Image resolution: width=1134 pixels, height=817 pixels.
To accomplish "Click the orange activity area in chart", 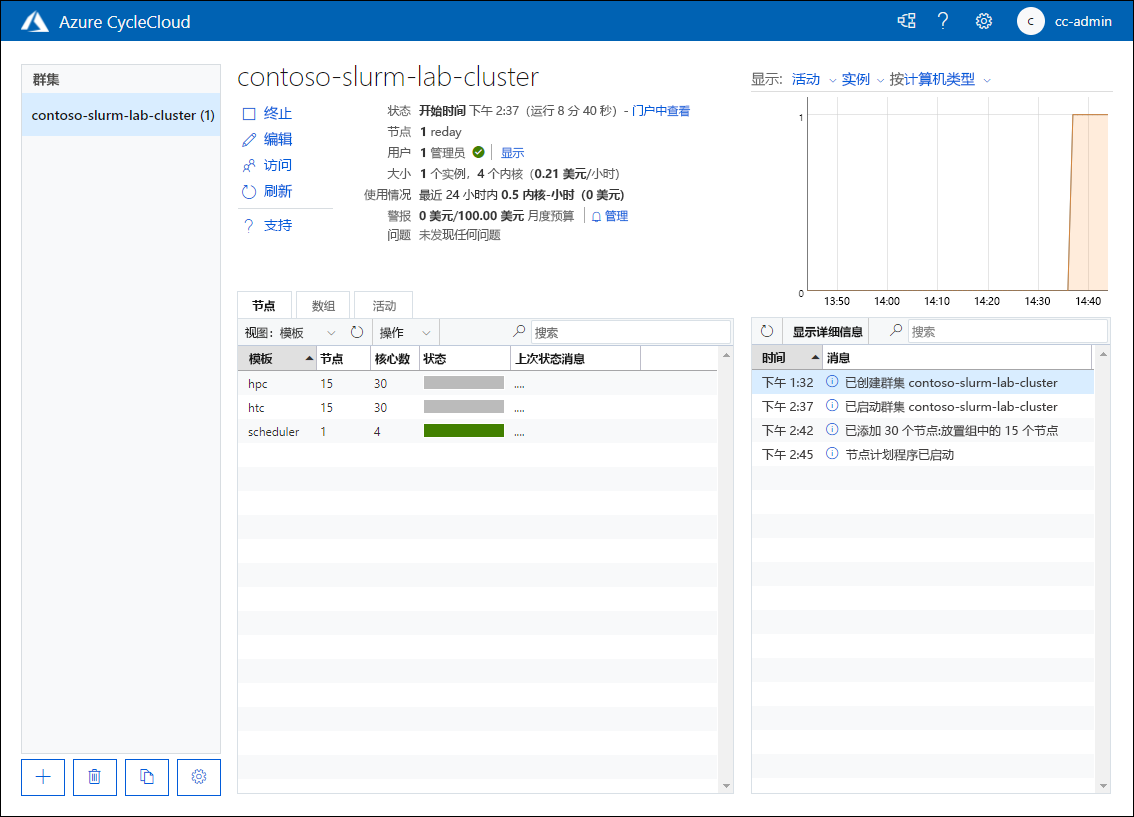I will point(1090,202).
